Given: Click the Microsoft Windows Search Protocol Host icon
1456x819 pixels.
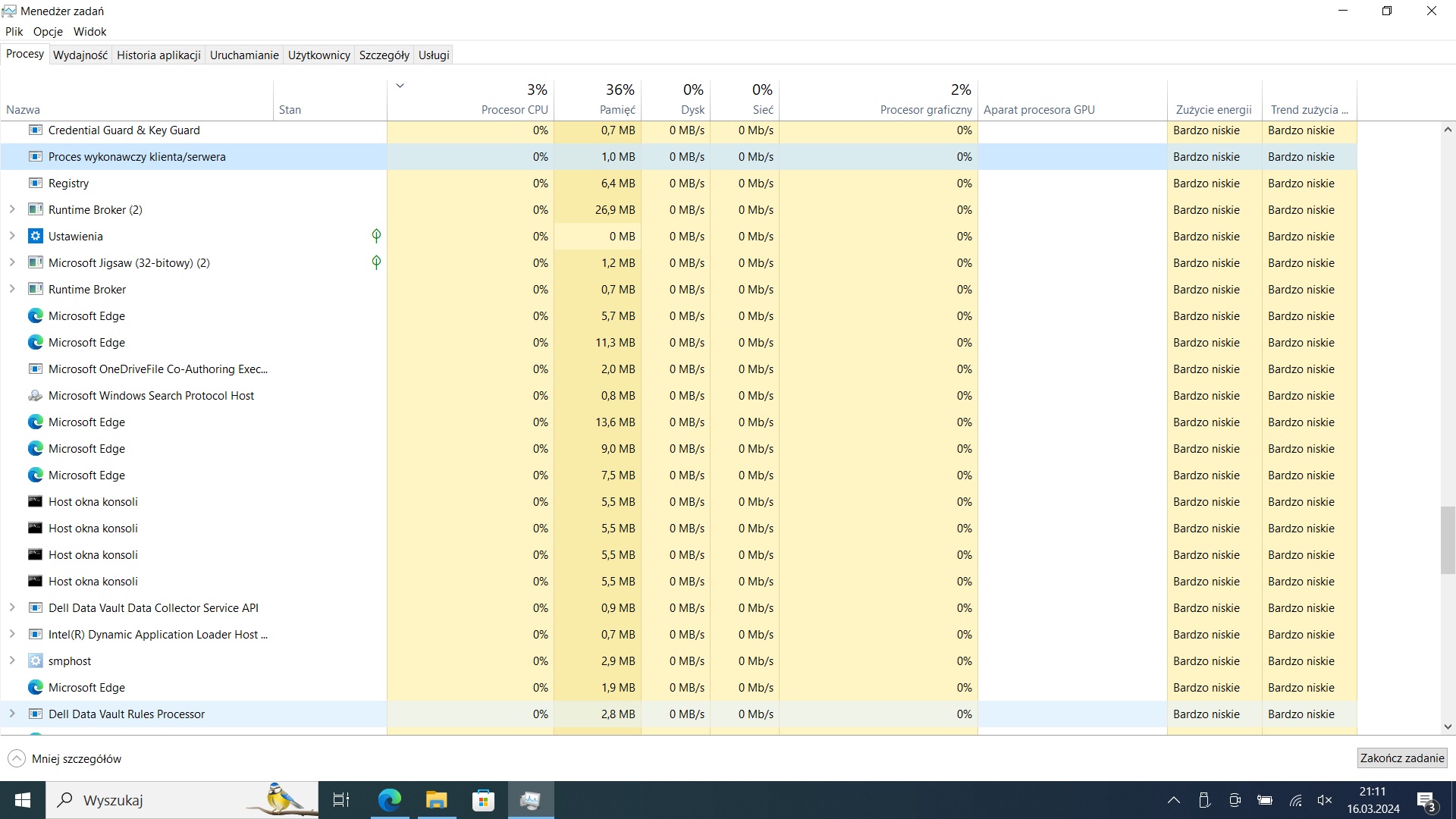Looking at the screenshot, I should click(35, 395).
